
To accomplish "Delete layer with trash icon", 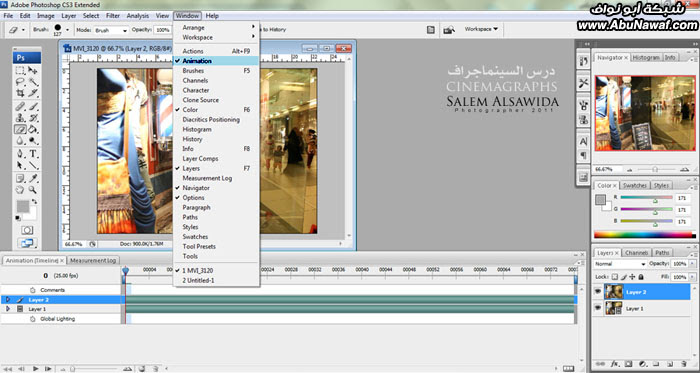I will point(683,364).
